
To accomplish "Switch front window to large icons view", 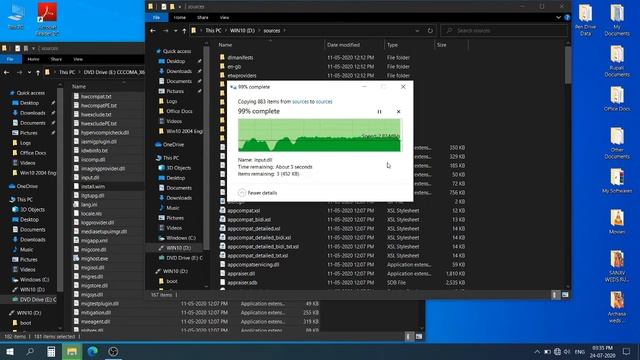I will click(565, 295).
